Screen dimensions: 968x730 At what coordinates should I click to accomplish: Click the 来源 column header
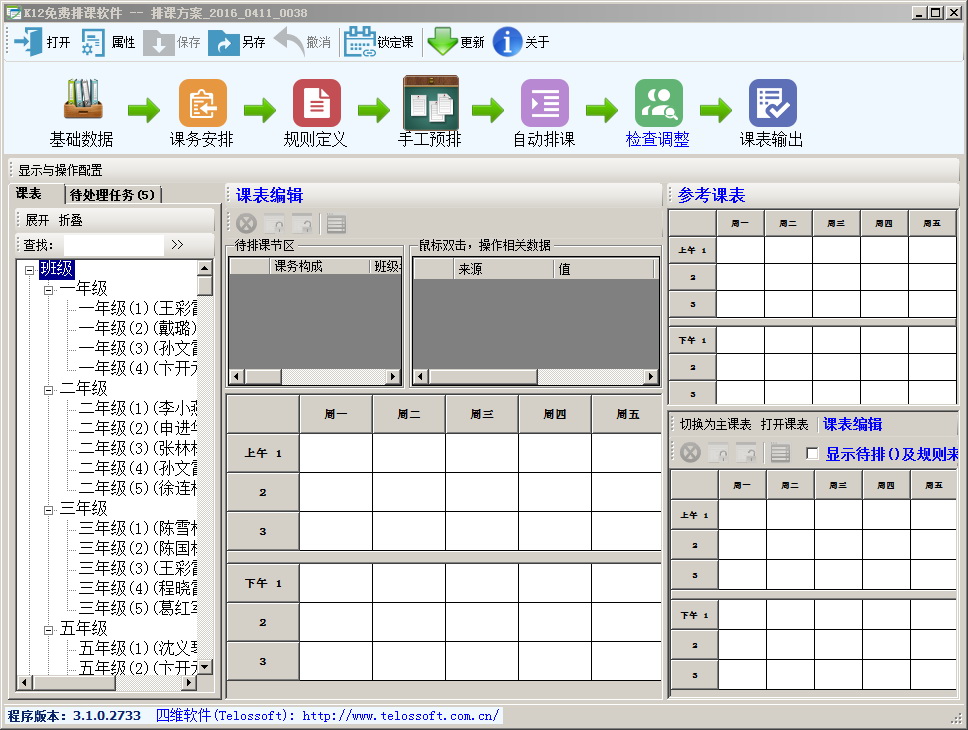click(x=503, y=269)
